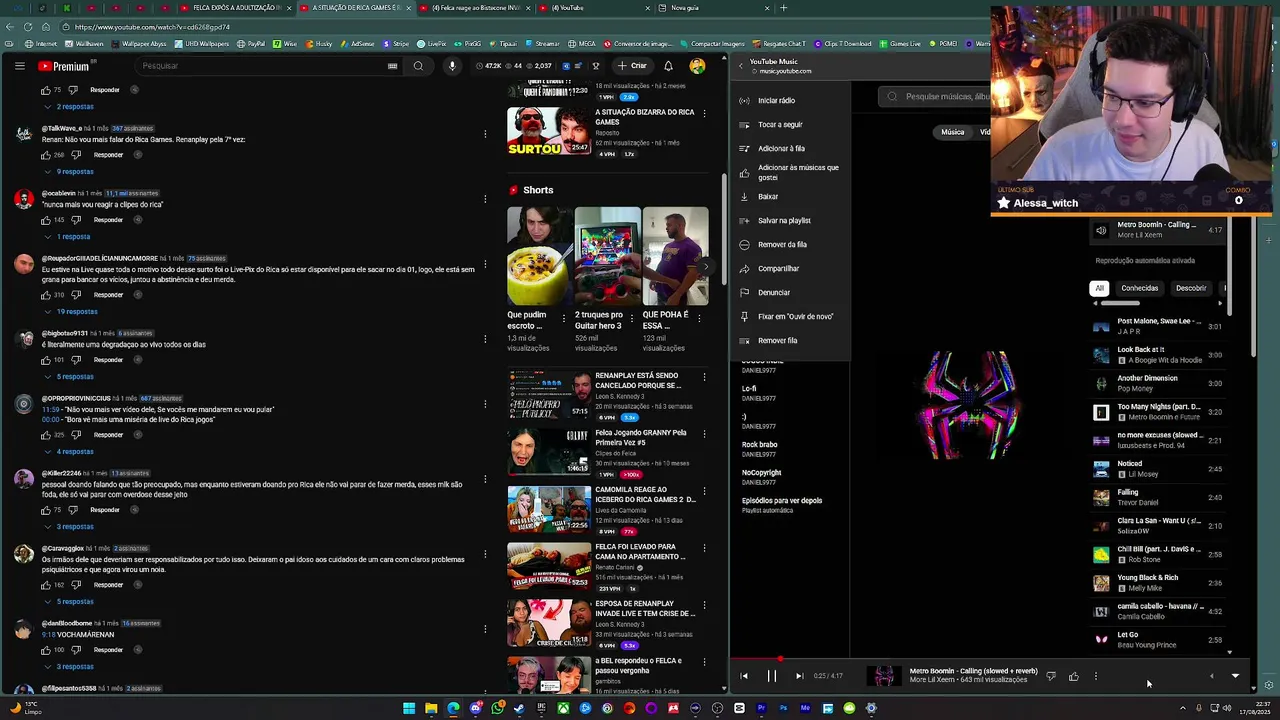Viewport: 1280px width, 720px height.
Task: Go to previous track in YouTube Music
Action: pyautogui.click(x=744, y=676)
